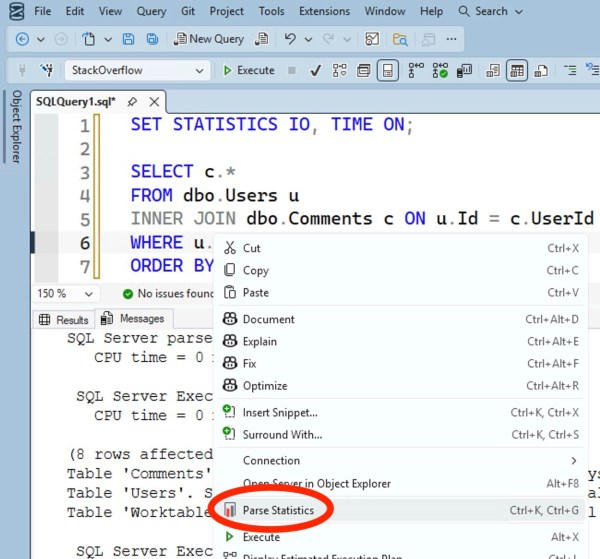Close the SQLQuery1.sql tab
600x559 pixels.
tap(154, 102)
